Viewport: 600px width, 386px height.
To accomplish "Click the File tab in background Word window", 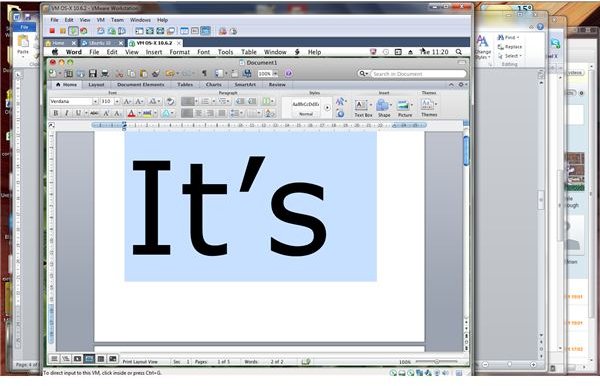I will 24,27.
